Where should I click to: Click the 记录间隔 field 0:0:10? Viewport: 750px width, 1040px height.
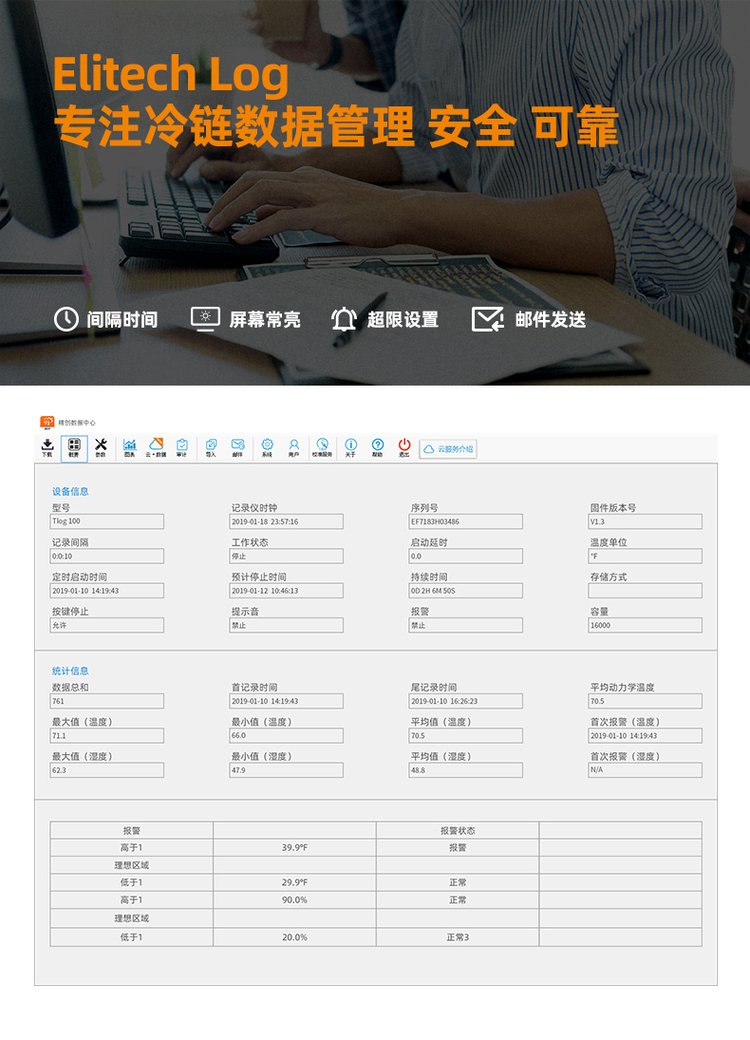tap(107, 556)
